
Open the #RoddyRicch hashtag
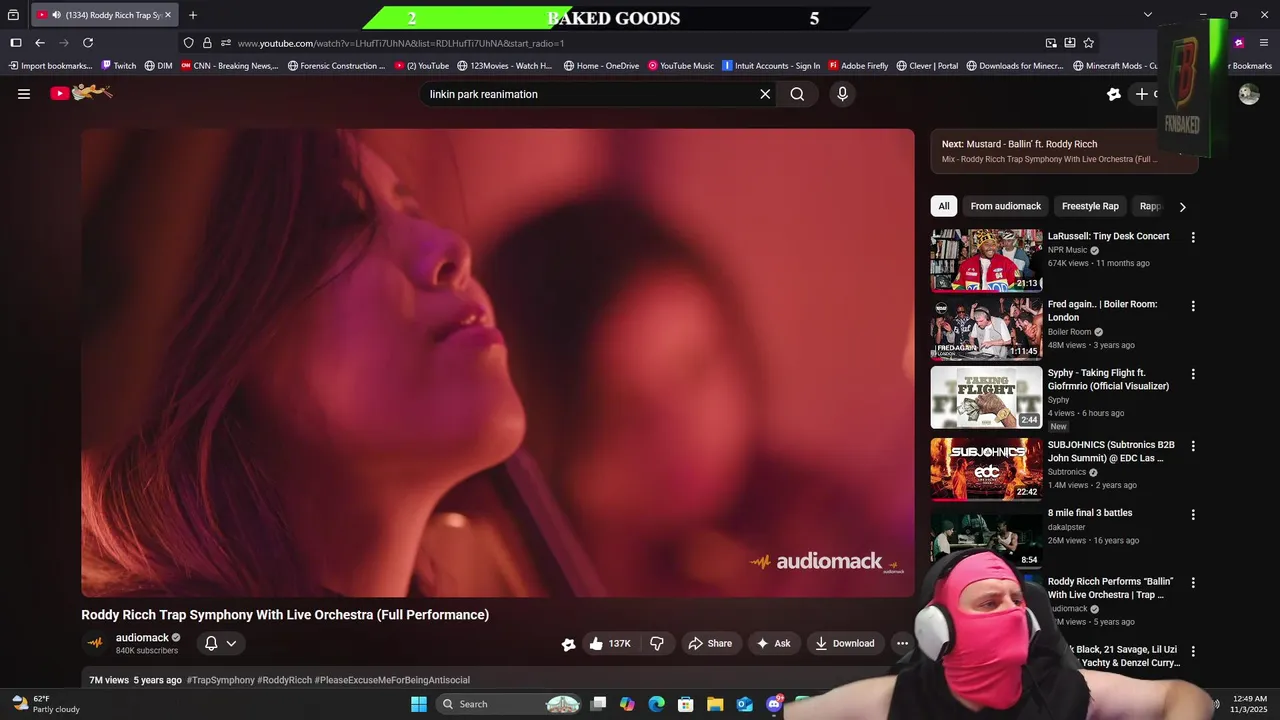point(284,680)
